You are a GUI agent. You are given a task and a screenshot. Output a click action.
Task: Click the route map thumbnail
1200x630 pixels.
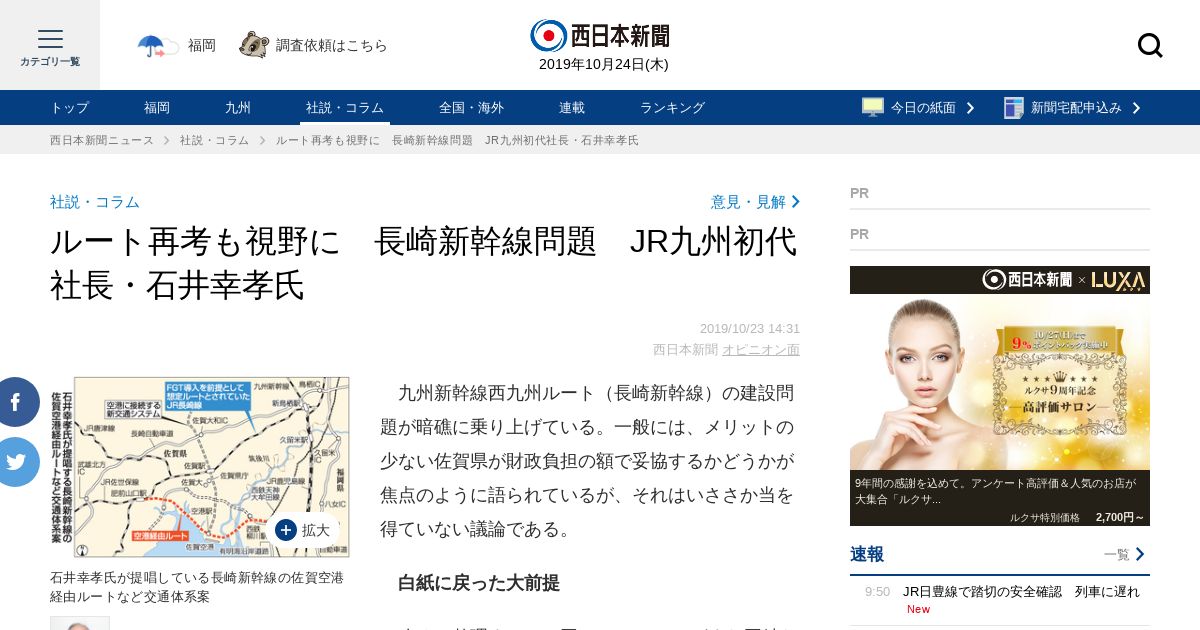[x=200, y=467]
